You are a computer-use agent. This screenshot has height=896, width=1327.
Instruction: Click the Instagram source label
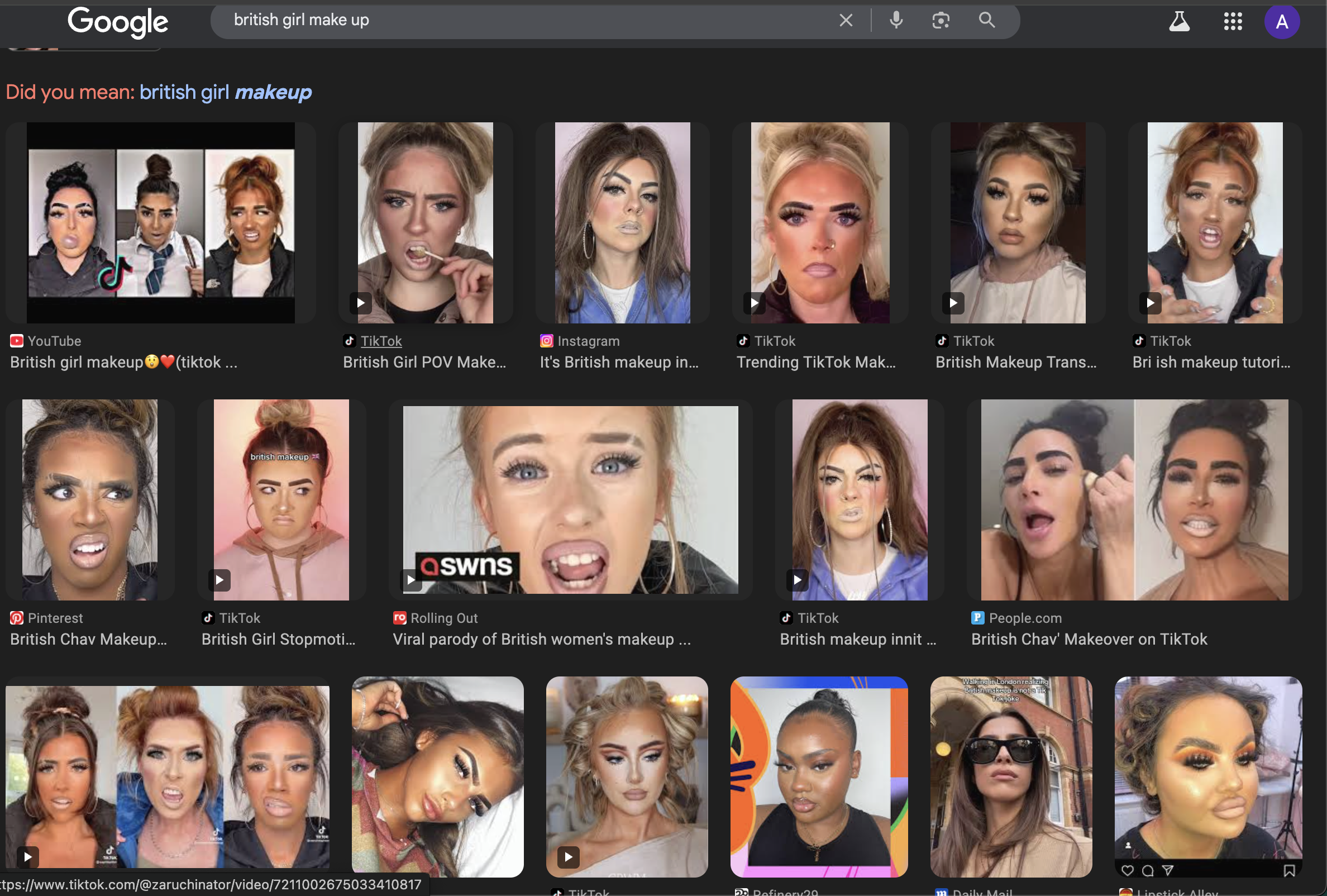pyautogui.click(x=588, y=341)
